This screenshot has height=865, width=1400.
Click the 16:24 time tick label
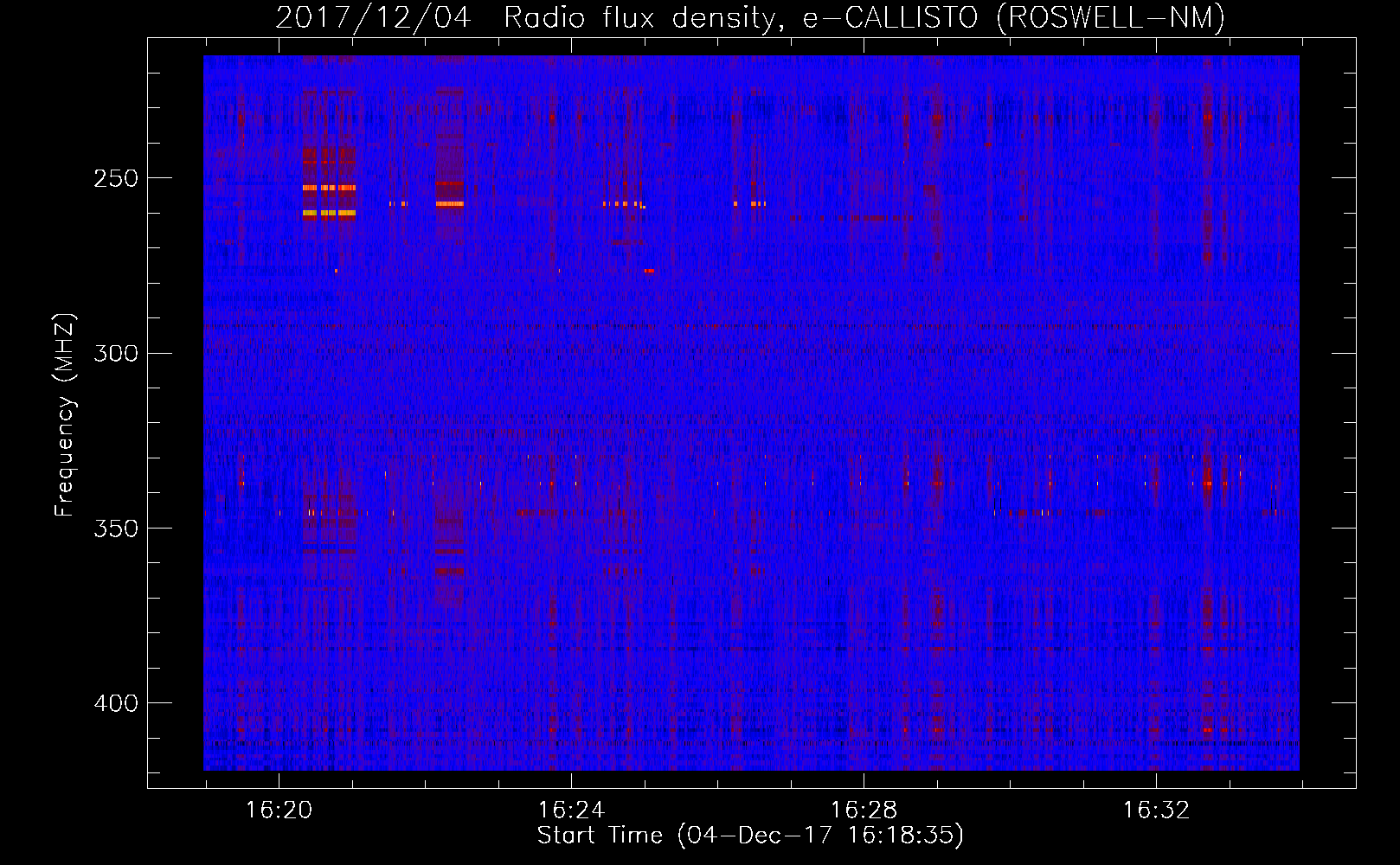coord(571,811)
